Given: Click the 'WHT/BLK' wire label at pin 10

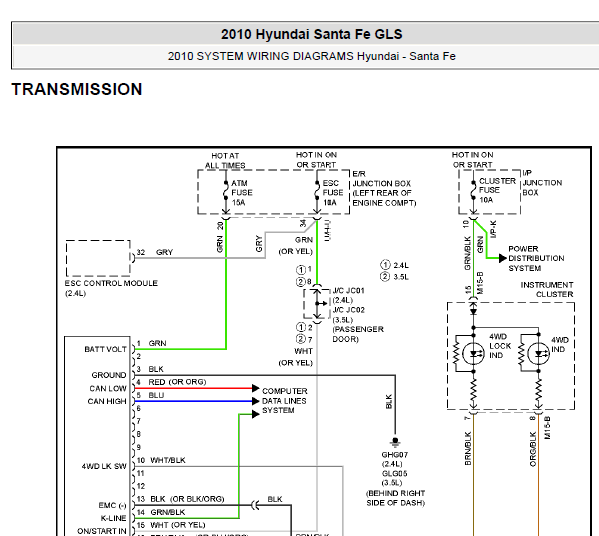Looking at the screenshot, I should (x=168, y=460).
